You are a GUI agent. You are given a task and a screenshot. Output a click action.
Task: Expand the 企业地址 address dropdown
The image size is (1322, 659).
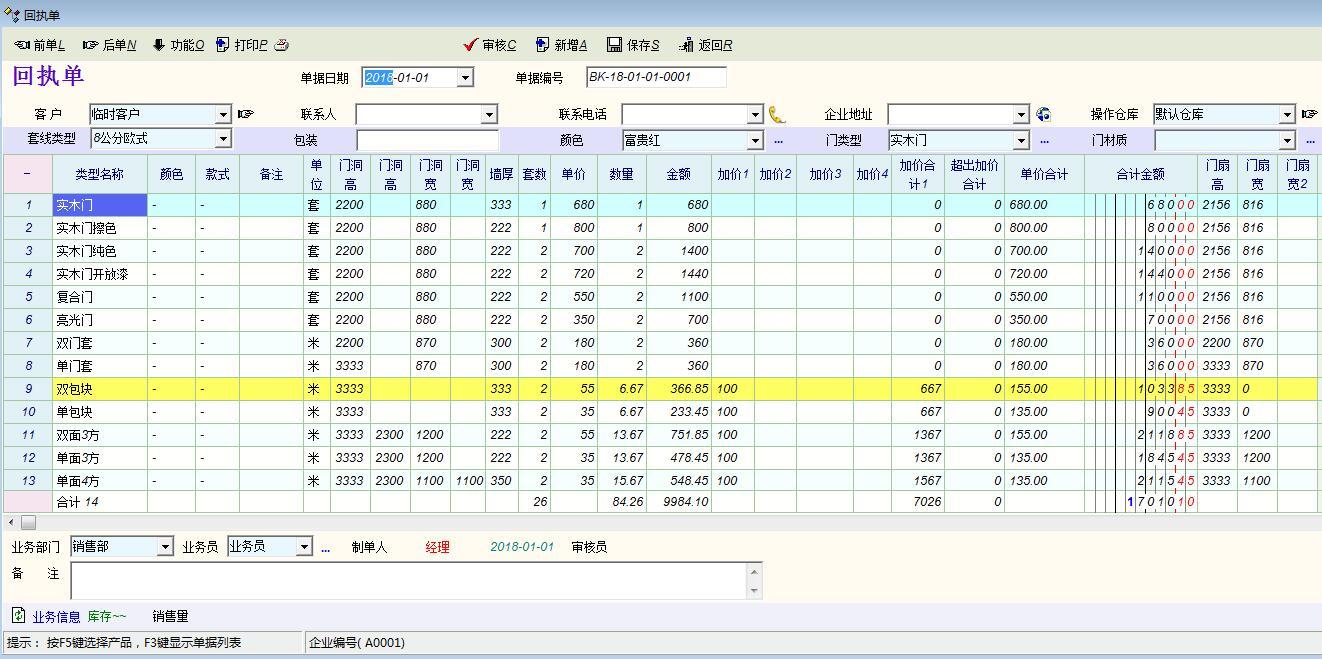[x=1021, y=115]
